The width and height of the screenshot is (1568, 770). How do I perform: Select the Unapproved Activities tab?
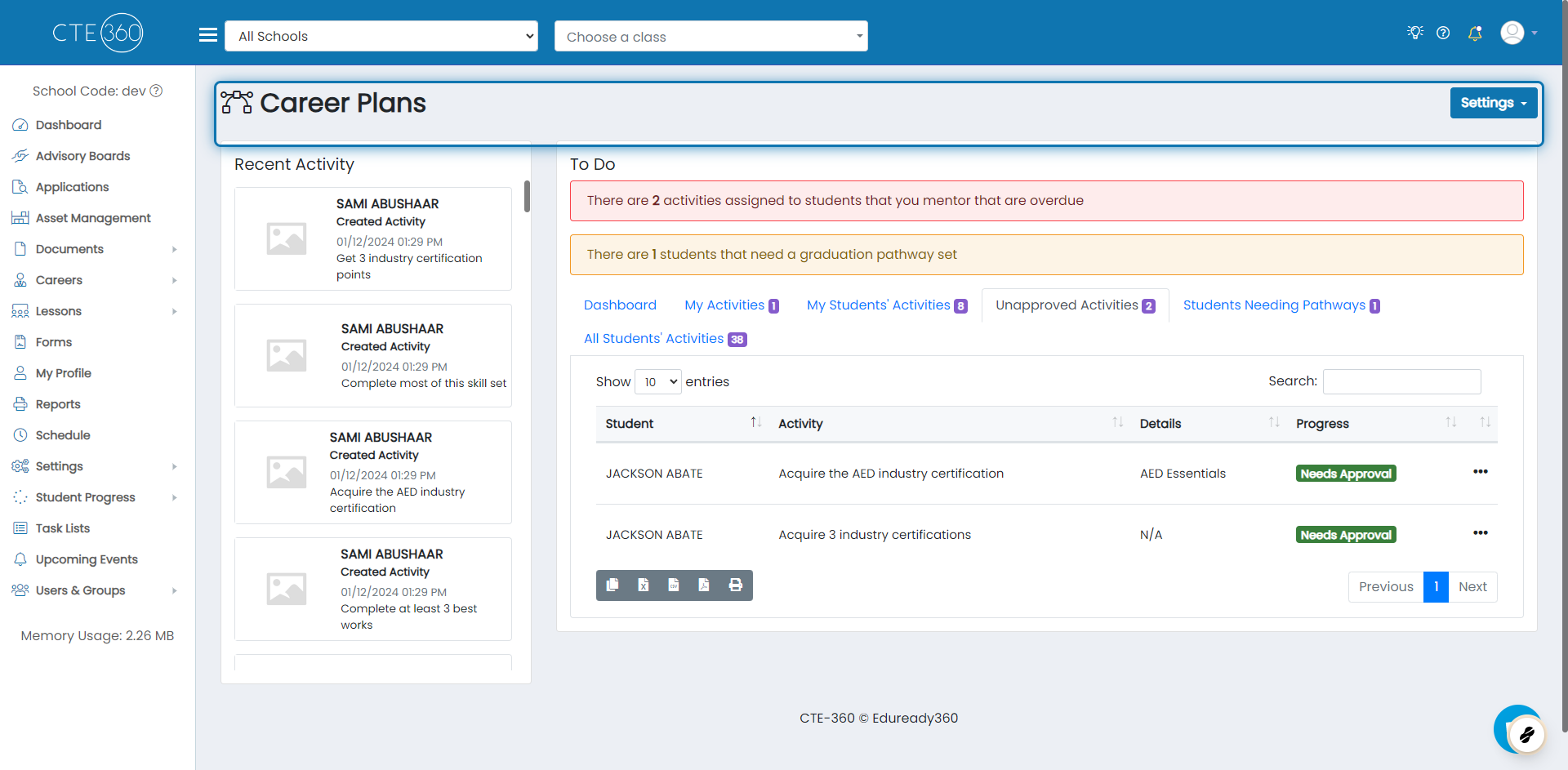(1075, 305)
